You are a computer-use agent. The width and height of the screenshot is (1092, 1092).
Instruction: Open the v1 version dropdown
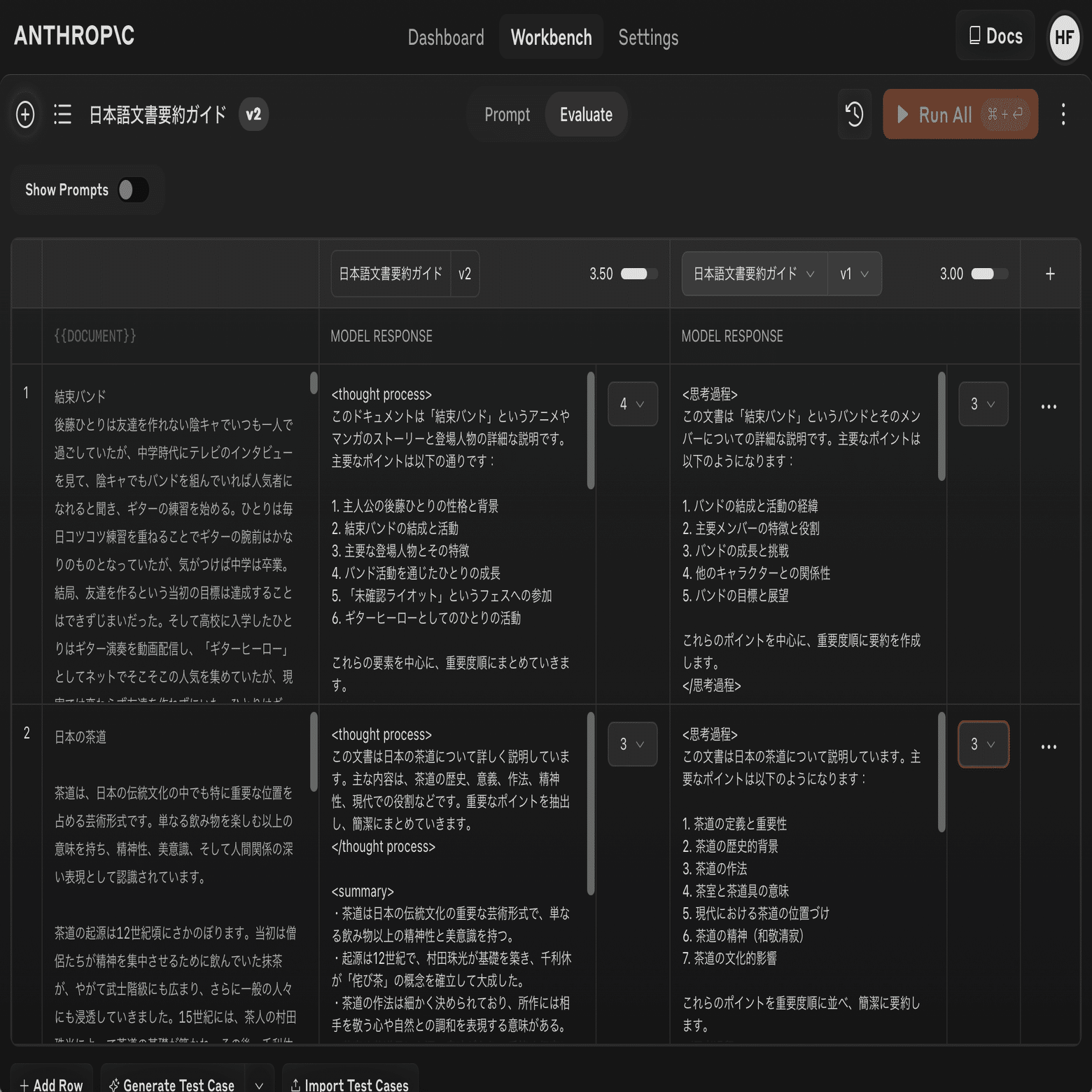[854, 274]
